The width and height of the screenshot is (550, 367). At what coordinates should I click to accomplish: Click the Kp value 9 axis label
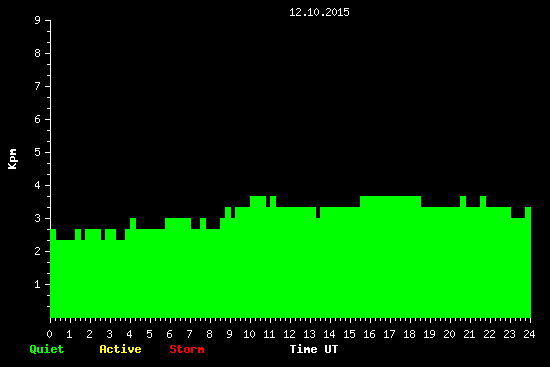(38, 20)
